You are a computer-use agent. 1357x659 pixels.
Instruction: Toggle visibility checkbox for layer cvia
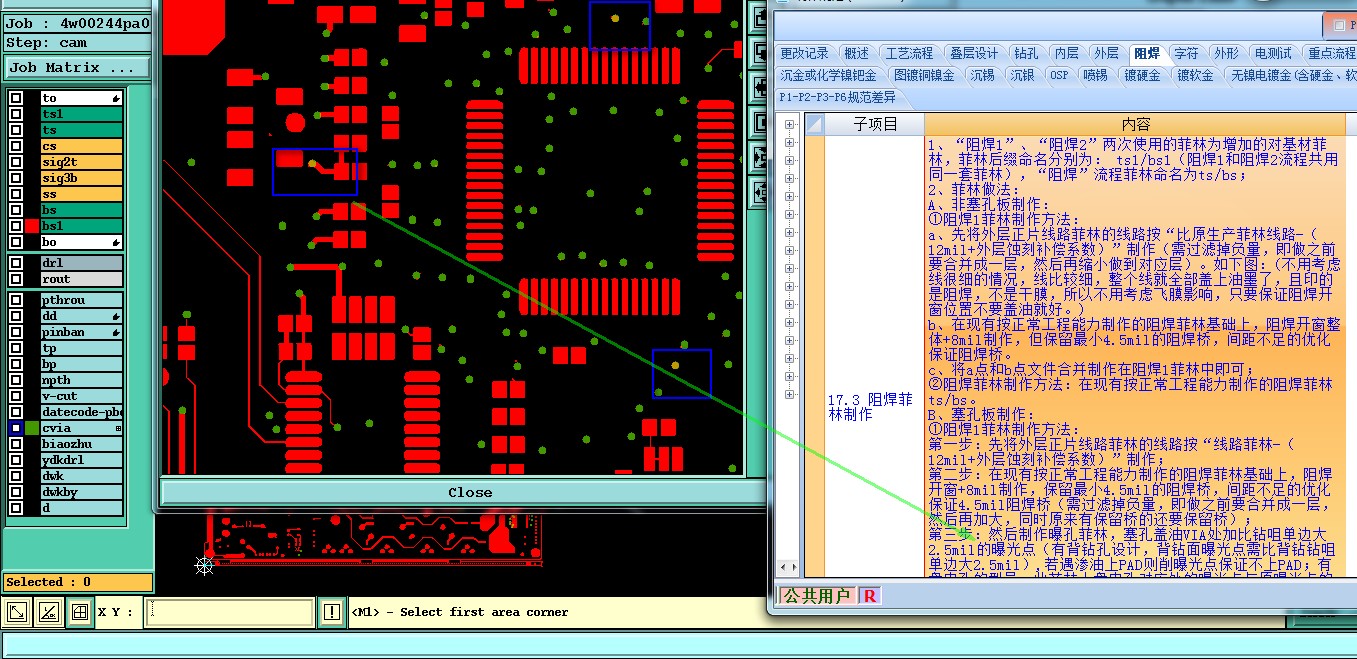coord(15,428)
